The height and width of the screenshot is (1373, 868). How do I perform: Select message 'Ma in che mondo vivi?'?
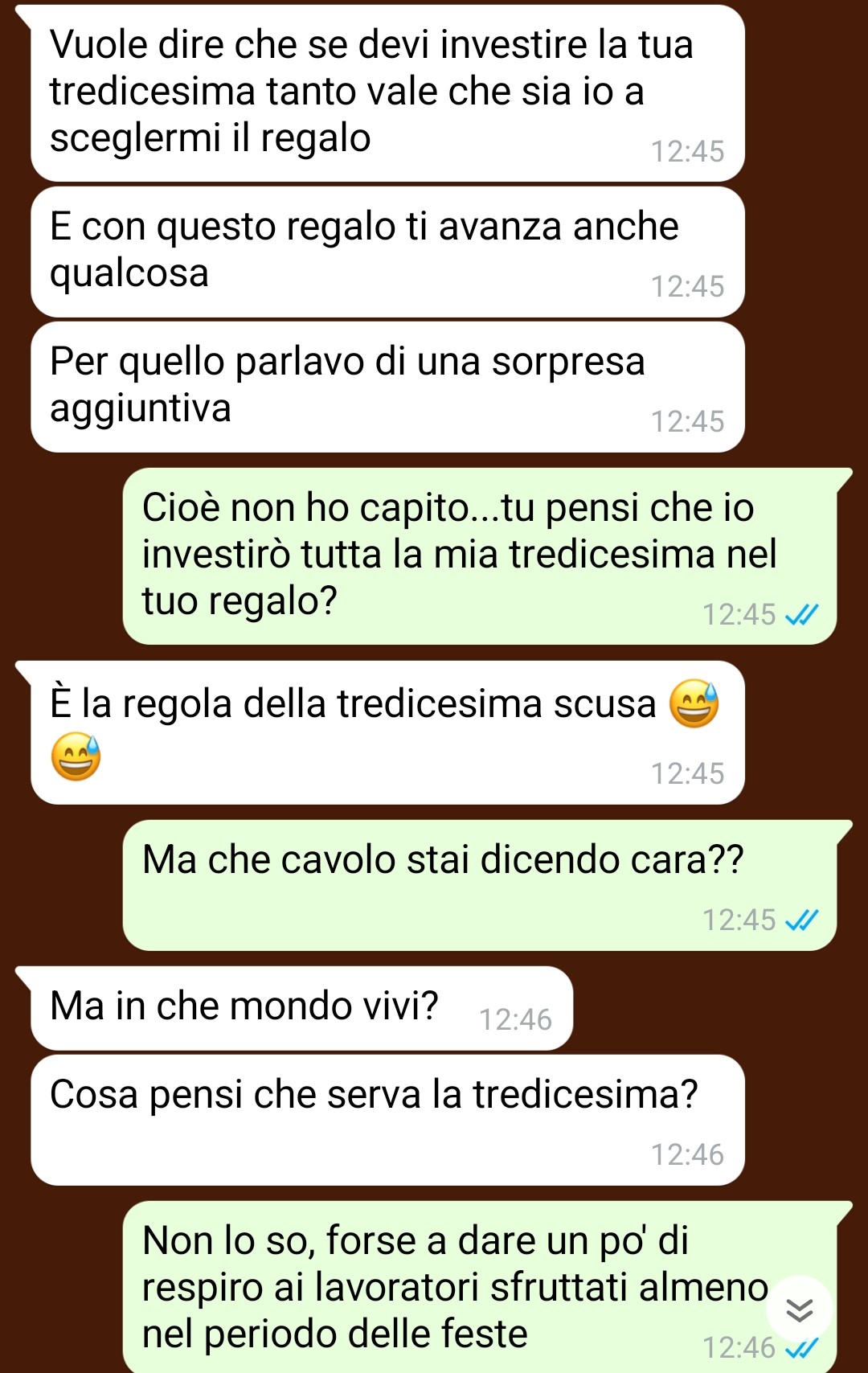pyautogui.click(x=301, y=1008)
